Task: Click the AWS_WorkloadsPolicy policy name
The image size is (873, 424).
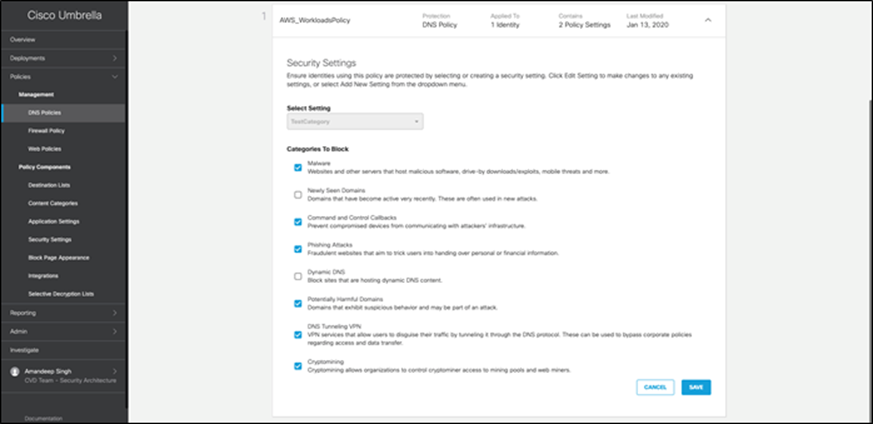Action: 315,21
